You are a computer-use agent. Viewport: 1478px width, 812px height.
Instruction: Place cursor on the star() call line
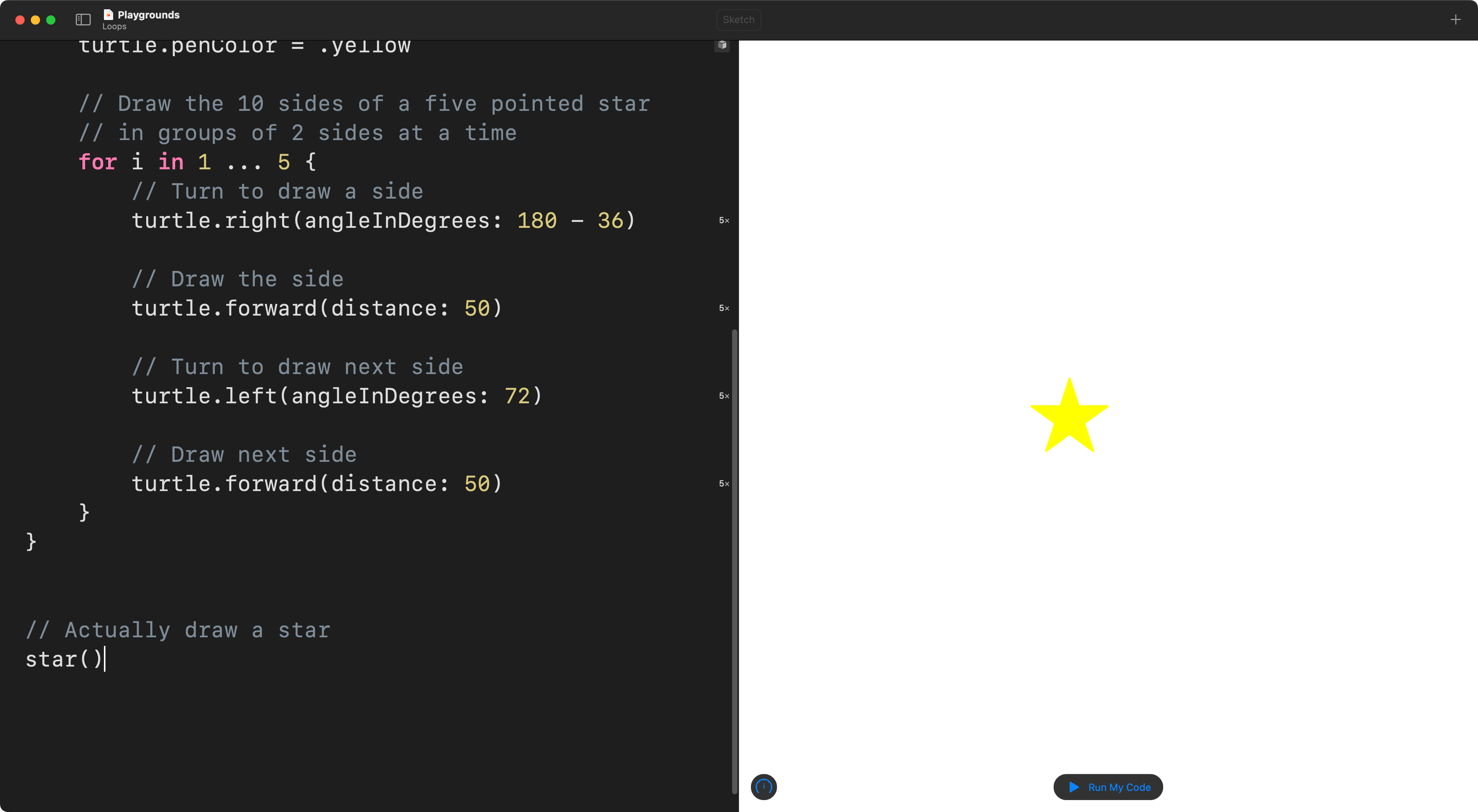[x=63, y=659]
